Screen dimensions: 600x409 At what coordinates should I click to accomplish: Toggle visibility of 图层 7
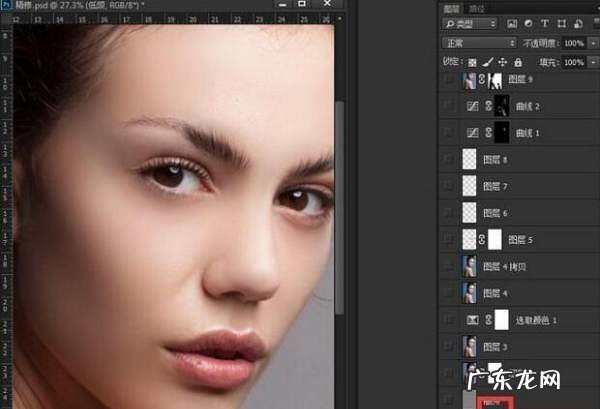pos(448,186)
